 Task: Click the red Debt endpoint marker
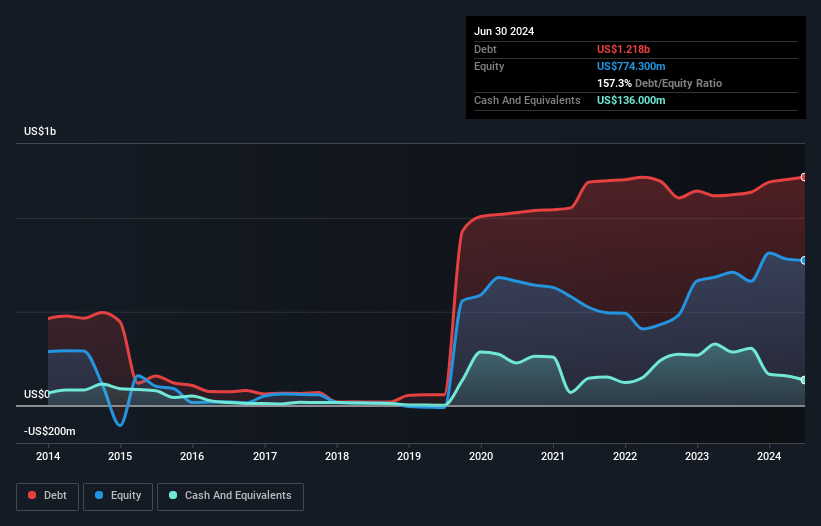[804, 177]
